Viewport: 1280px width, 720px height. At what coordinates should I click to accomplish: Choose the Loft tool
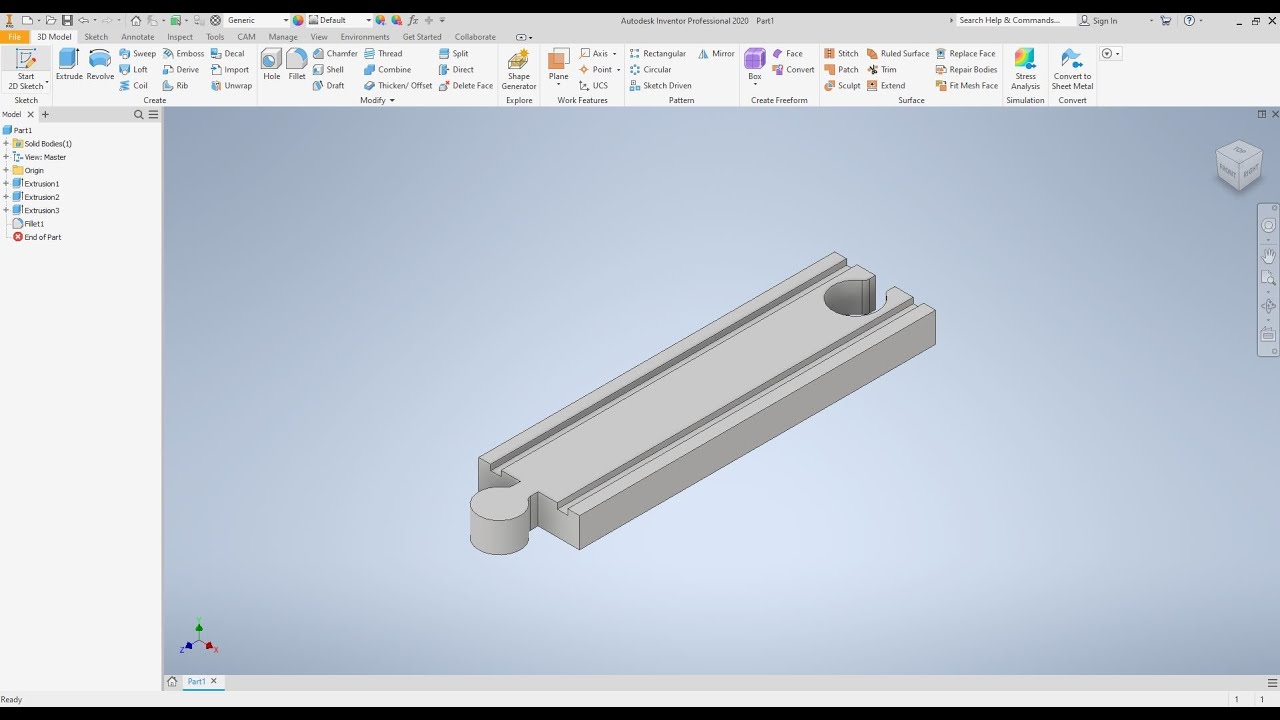[x=133, y=70]
